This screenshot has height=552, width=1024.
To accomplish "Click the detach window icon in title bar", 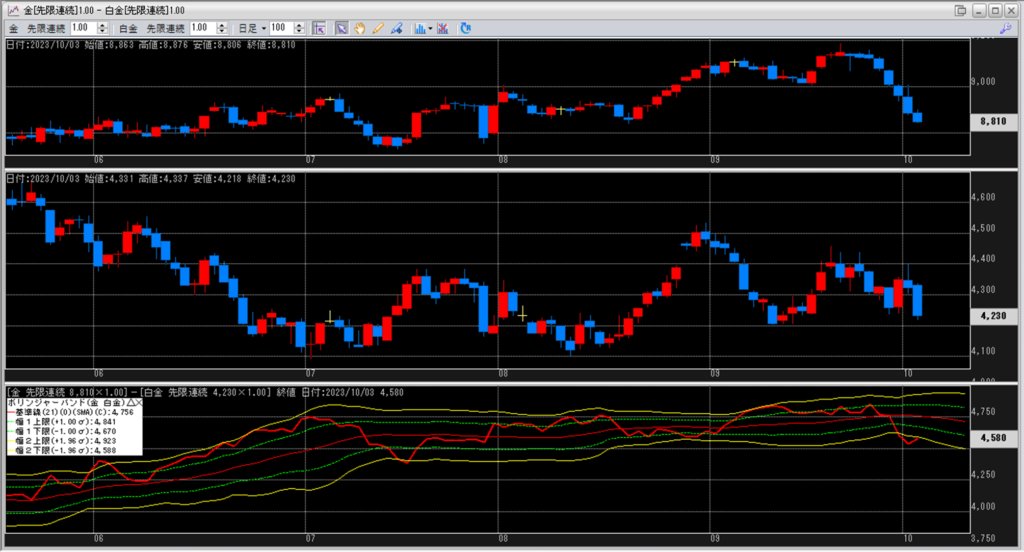I will 960,10.
